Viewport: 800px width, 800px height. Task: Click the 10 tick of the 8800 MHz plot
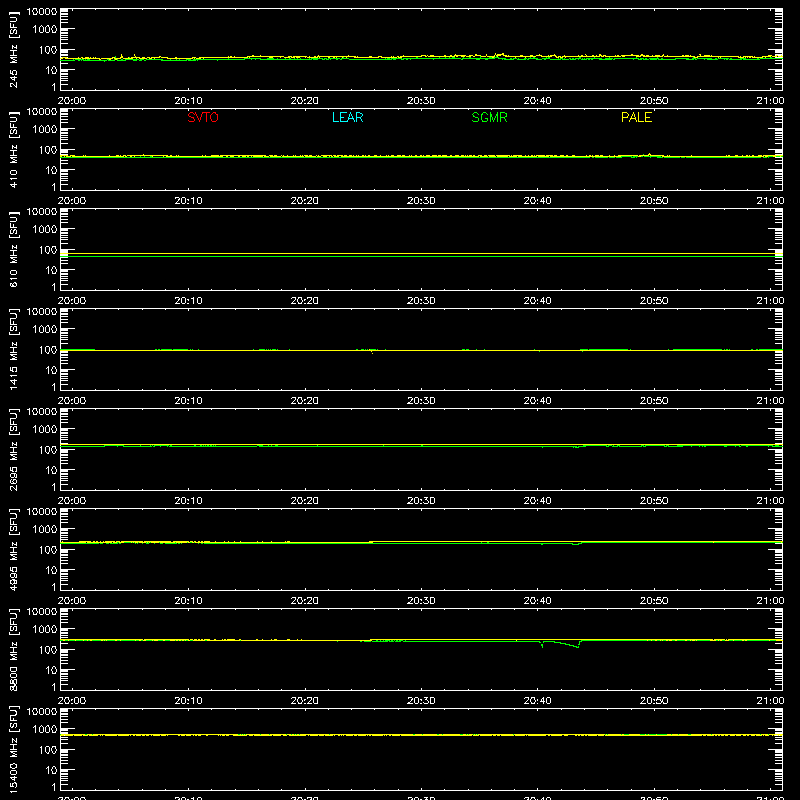click(x=51, y=670)
